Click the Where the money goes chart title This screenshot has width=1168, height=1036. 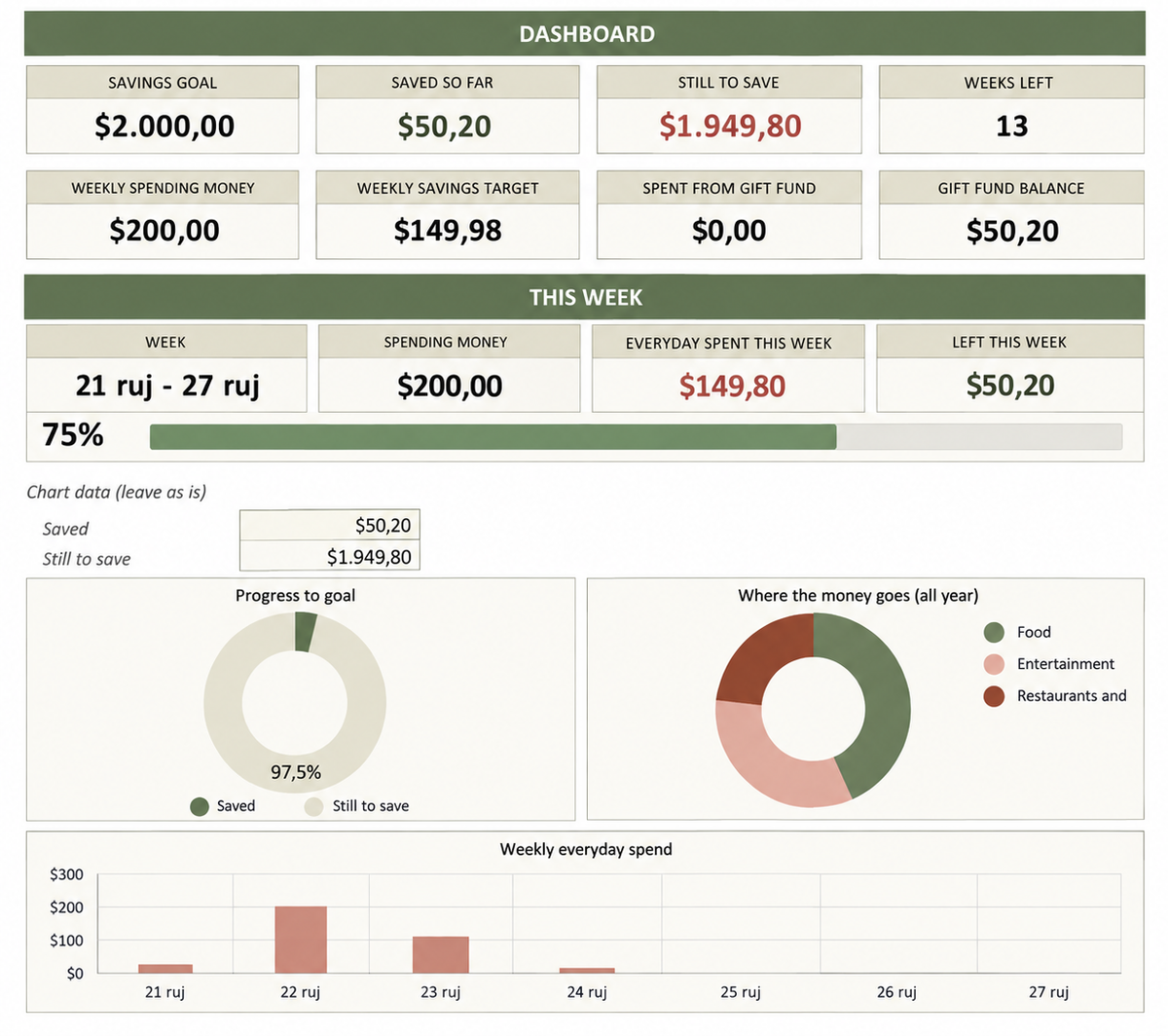[858, 595]
